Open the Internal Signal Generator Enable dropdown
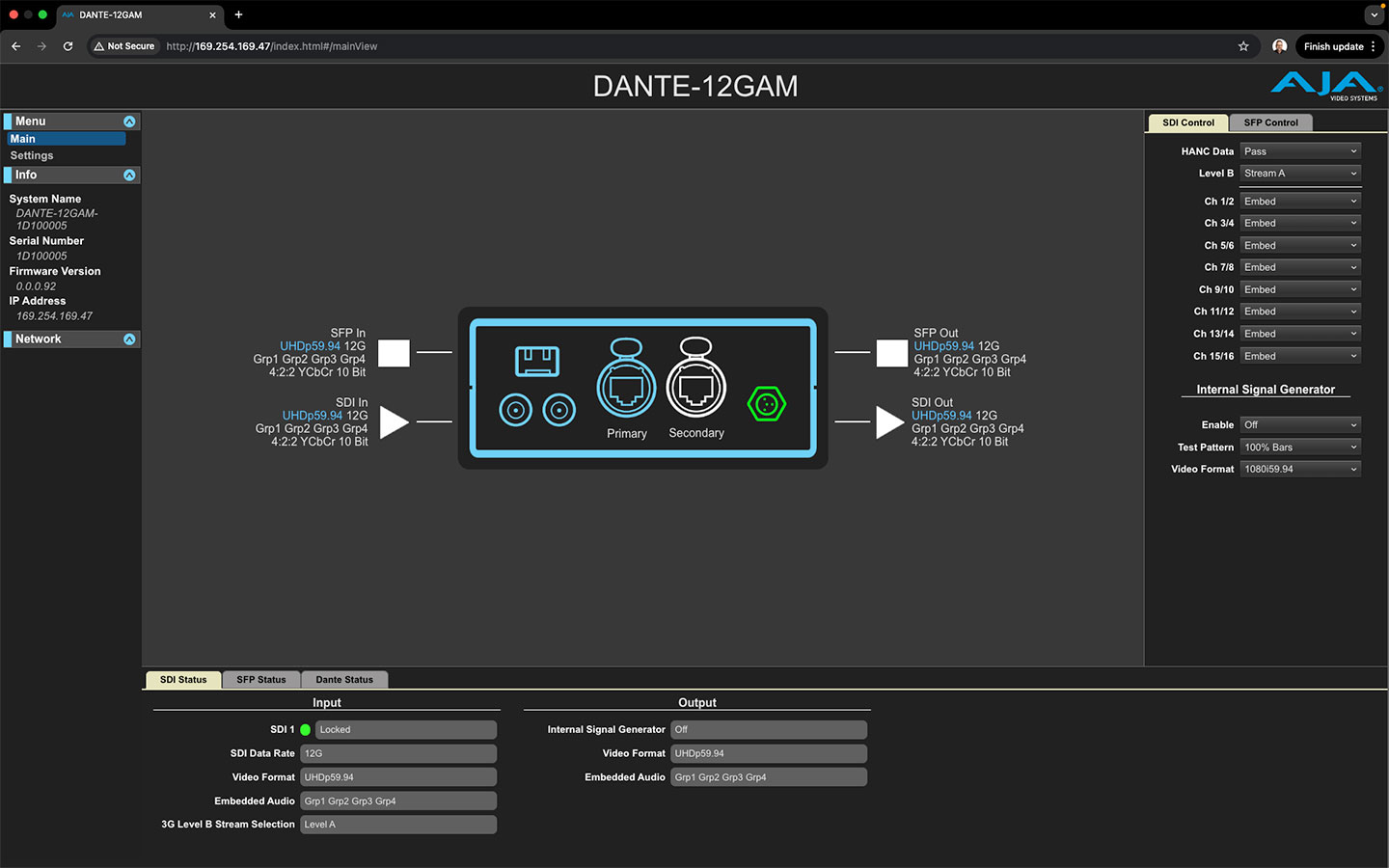1389x868 pixels. (x=1299, y=425)
